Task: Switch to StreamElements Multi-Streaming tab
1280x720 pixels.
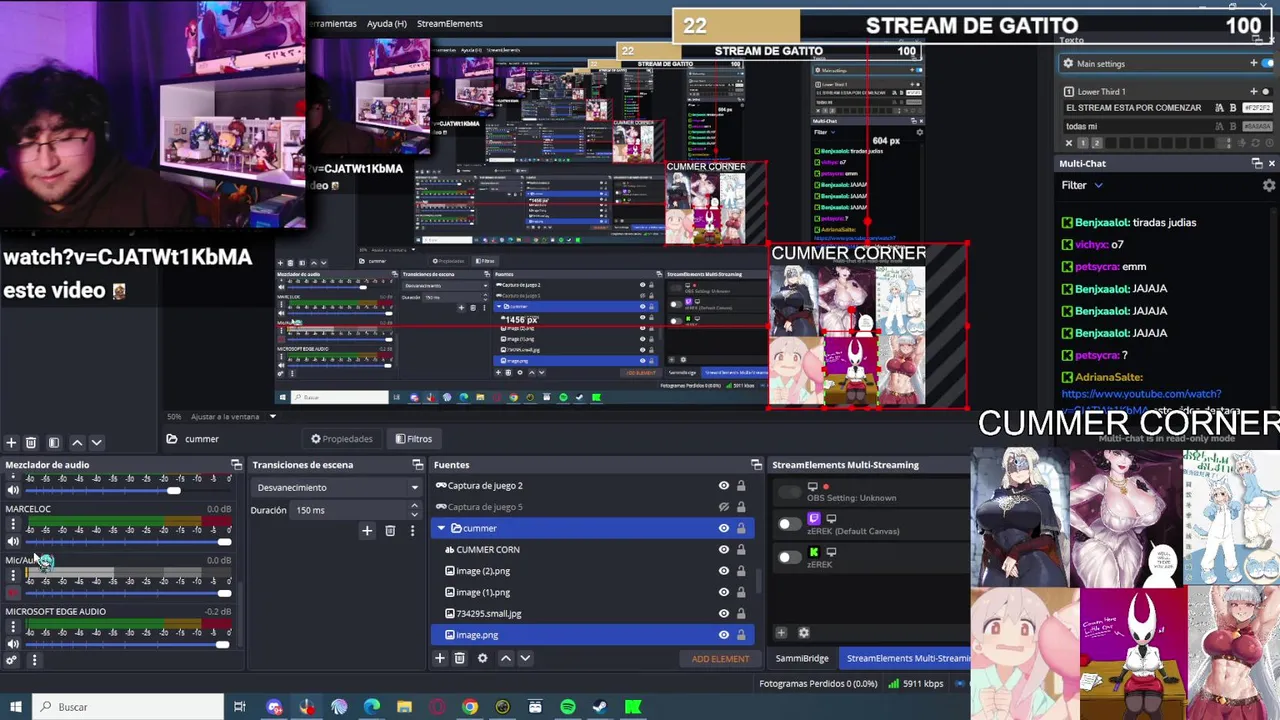Action: coord(906,658)
